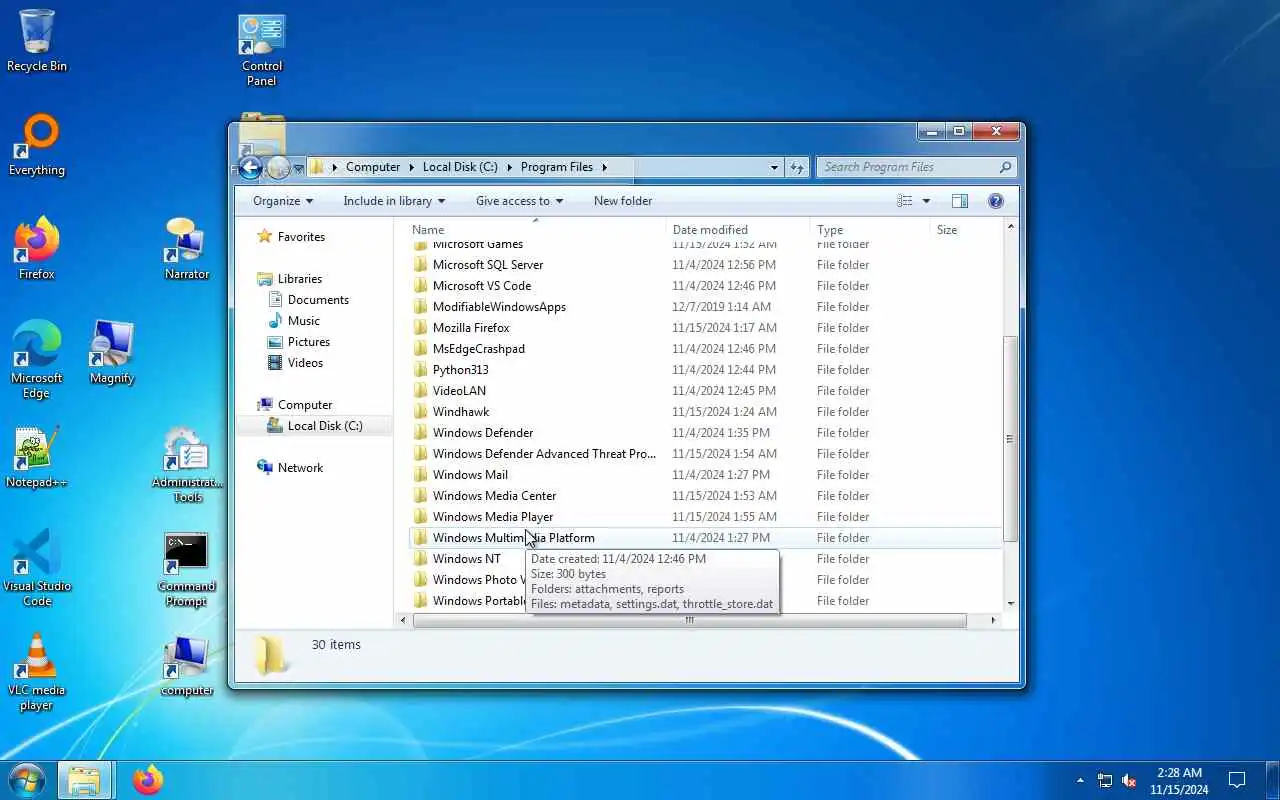Launch Notepad++ from the desktop
Image resolution: width=1280 pixels, height=800 pixels.
37,457
